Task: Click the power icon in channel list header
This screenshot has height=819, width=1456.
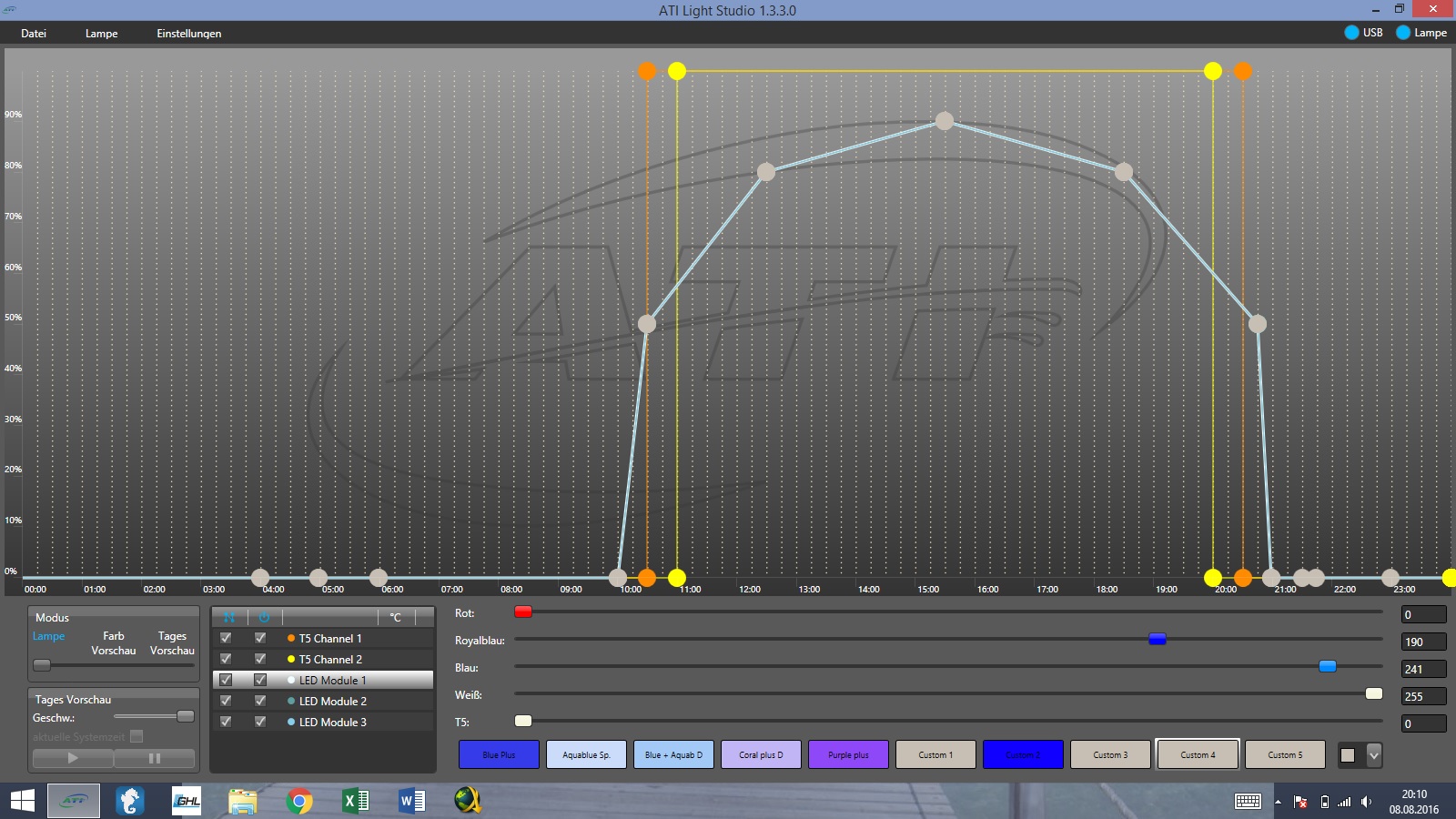Action: 264,617
